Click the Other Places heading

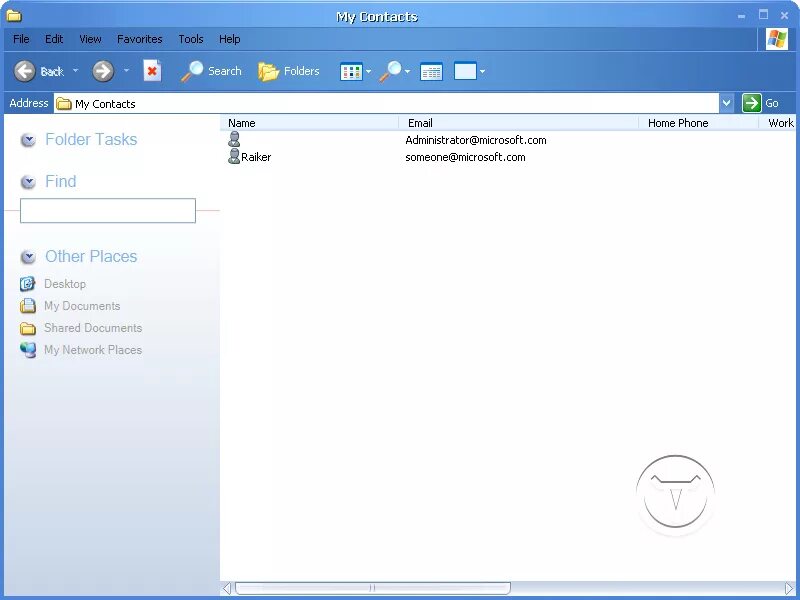91,256
